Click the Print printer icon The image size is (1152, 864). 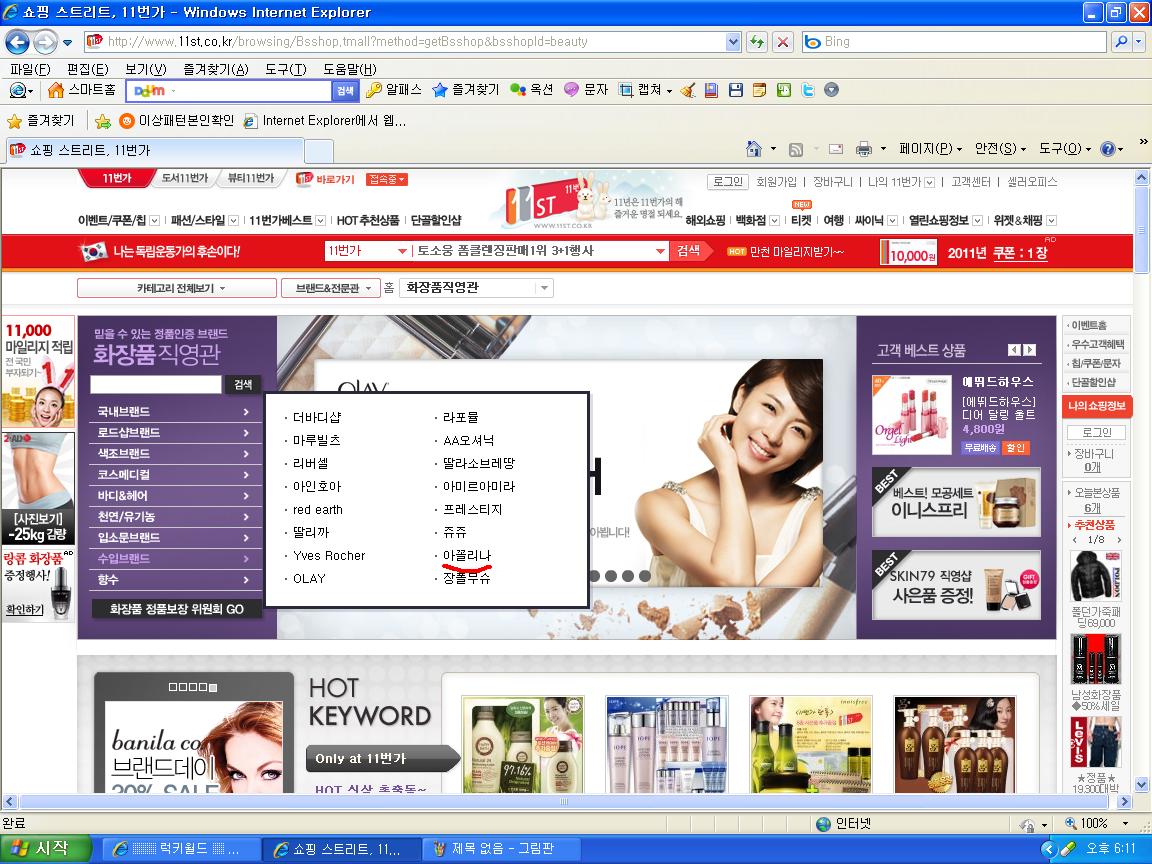pyautogui.click(x=864, y=149)
